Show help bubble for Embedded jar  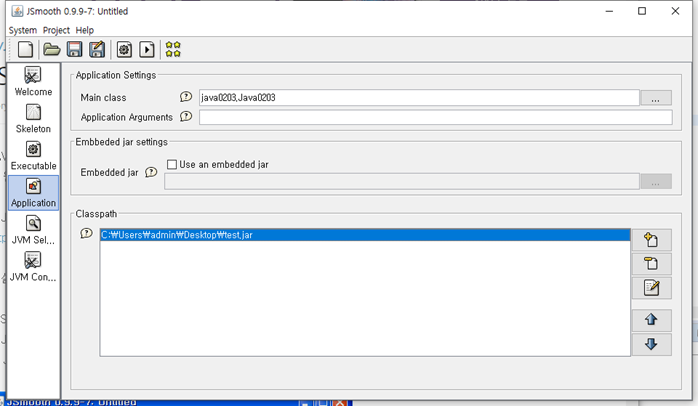[x=151, y=172]
